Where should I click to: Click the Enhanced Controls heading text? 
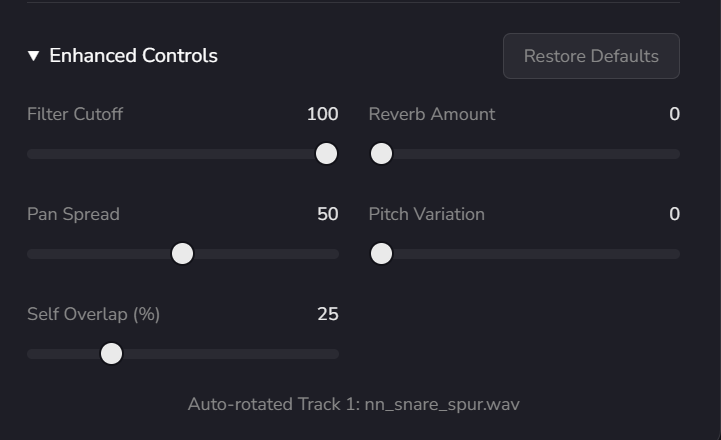click(x=133, y=56)
